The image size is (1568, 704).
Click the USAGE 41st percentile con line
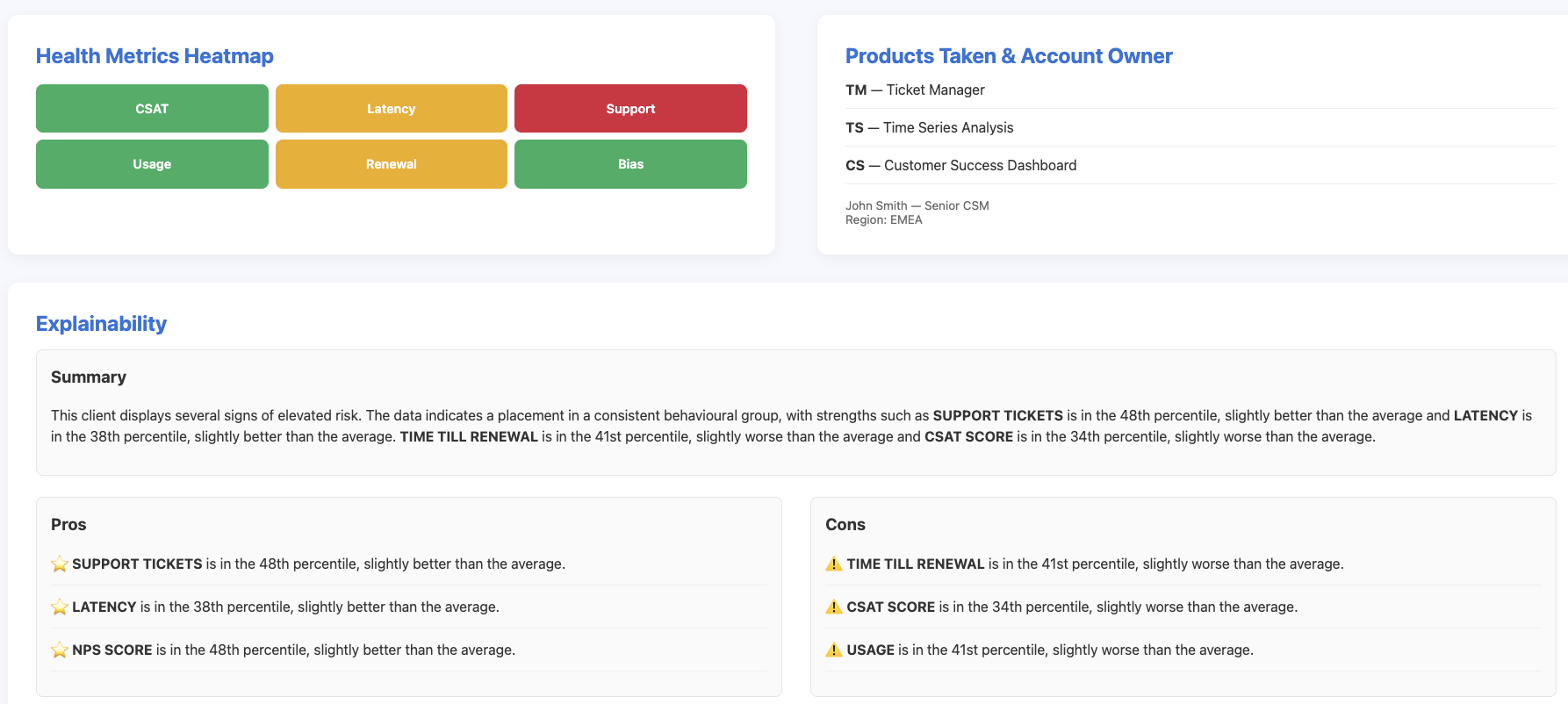tap(1183, 650)
